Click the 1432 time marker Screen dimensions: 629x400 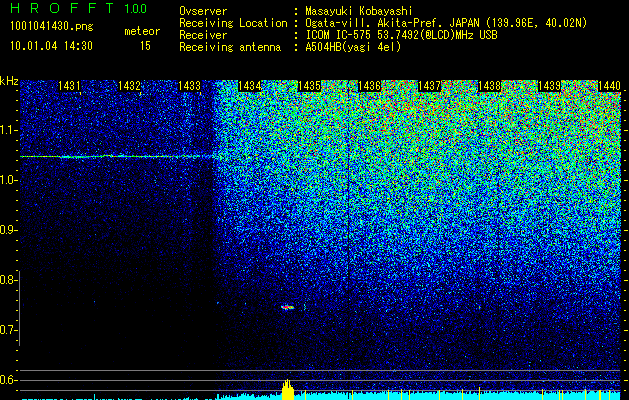coord(130,86)
